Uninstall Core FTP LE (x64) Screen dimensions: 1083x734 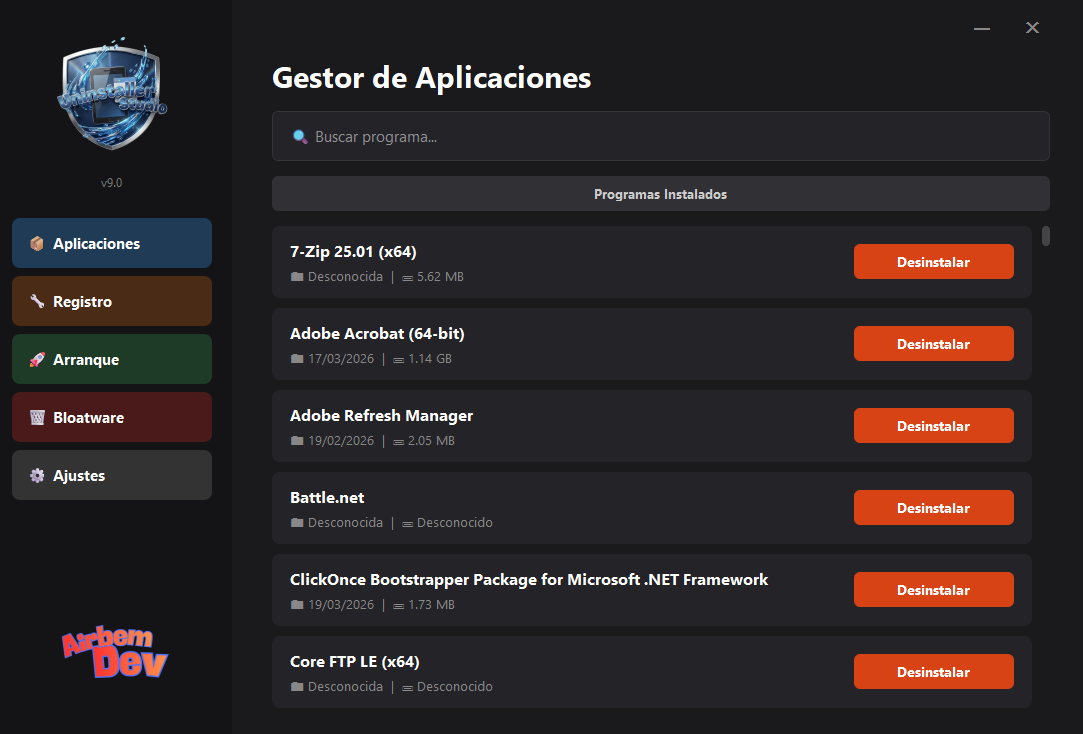934,672
